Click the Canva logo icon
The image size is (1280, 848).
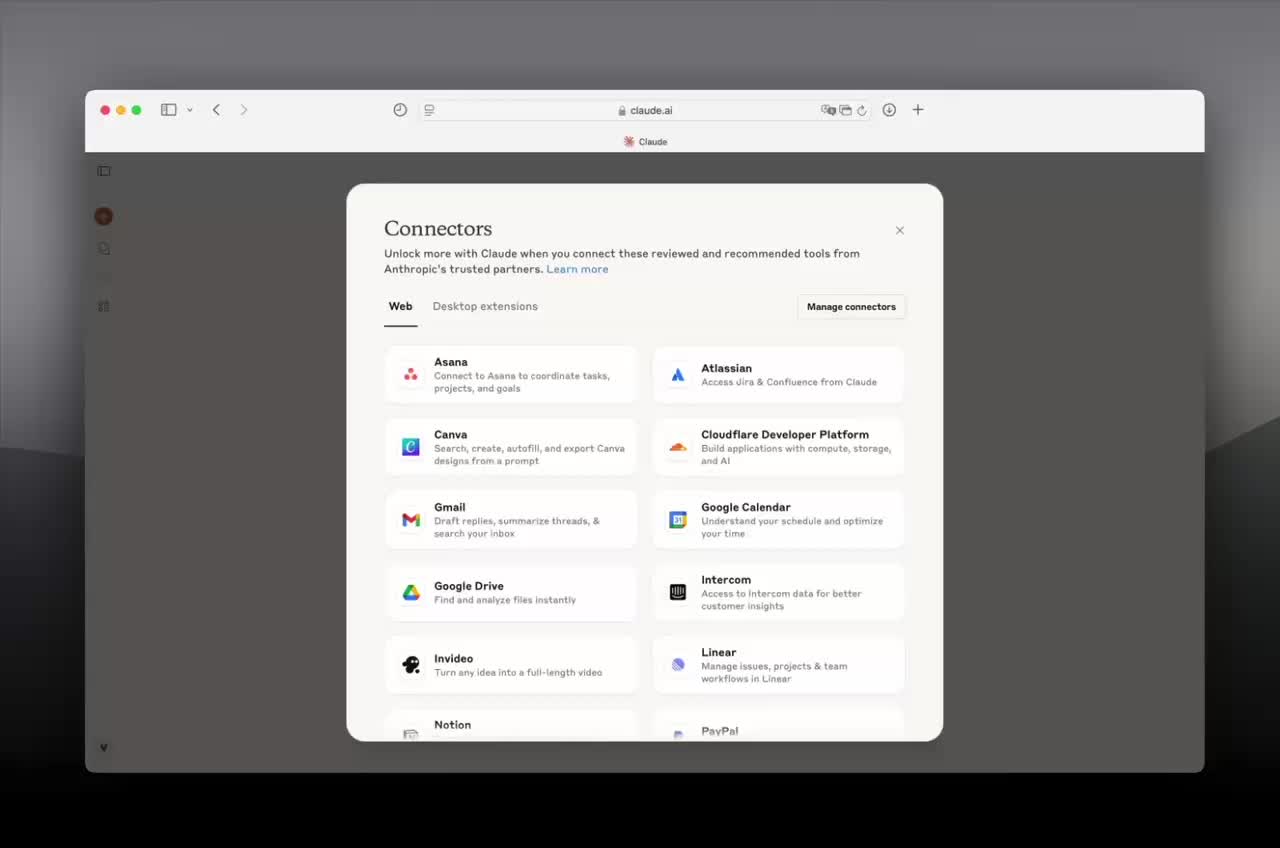[x=411, y=447]
